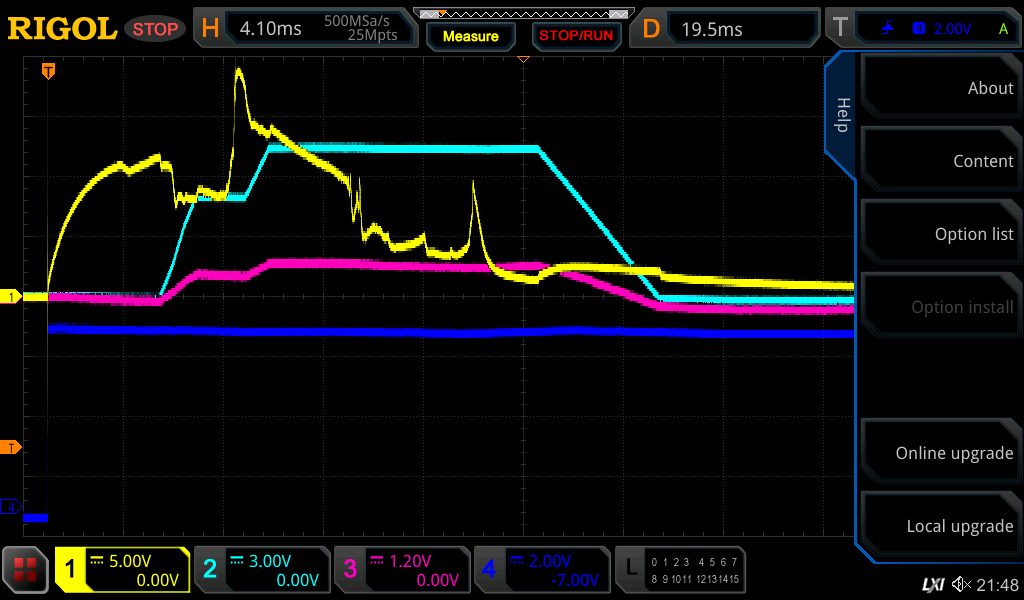Open the function navigation grid icon
Image resolution: width=1024 pixels, height=600 pixels.
click(x=25, y=571)
